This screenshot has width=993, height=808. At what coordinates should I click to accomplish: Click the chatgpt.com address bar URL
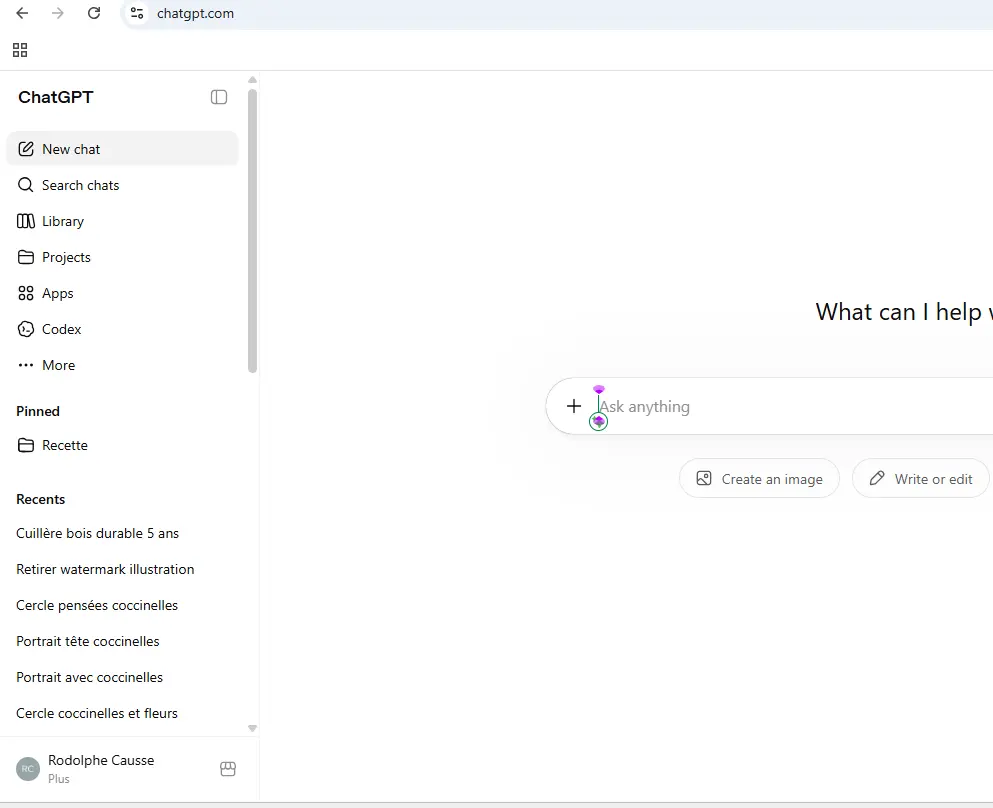pyautogui.click(x=196, y=13)
